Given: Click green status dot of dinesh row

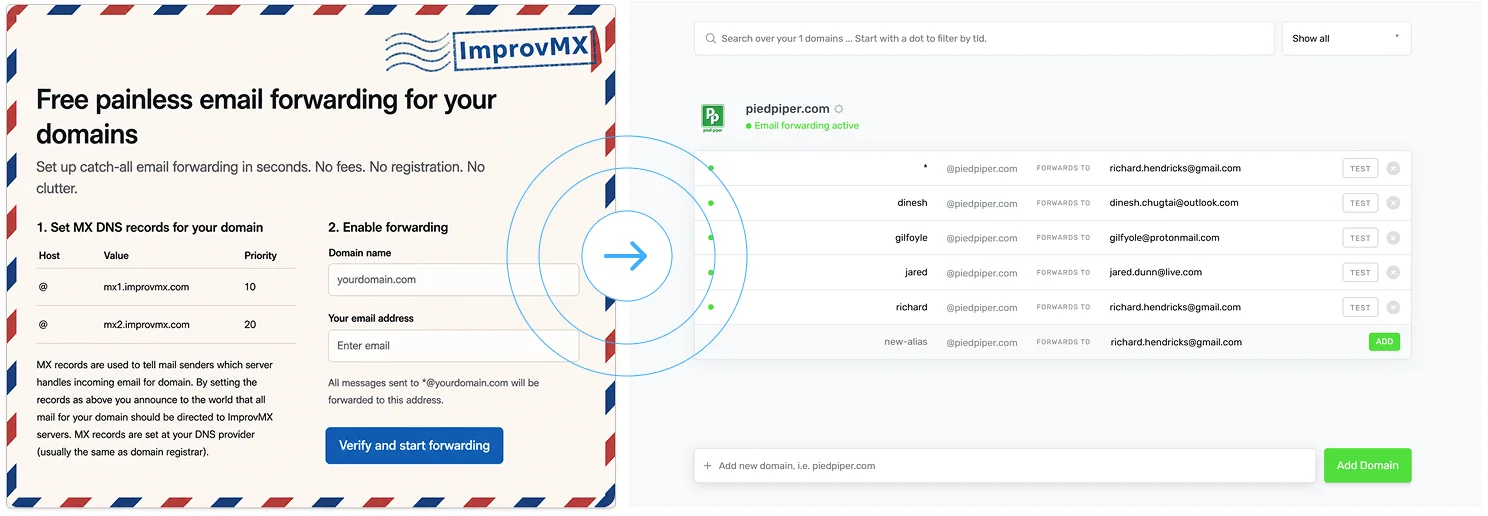Looking at the screenshot, I should 711,203.
